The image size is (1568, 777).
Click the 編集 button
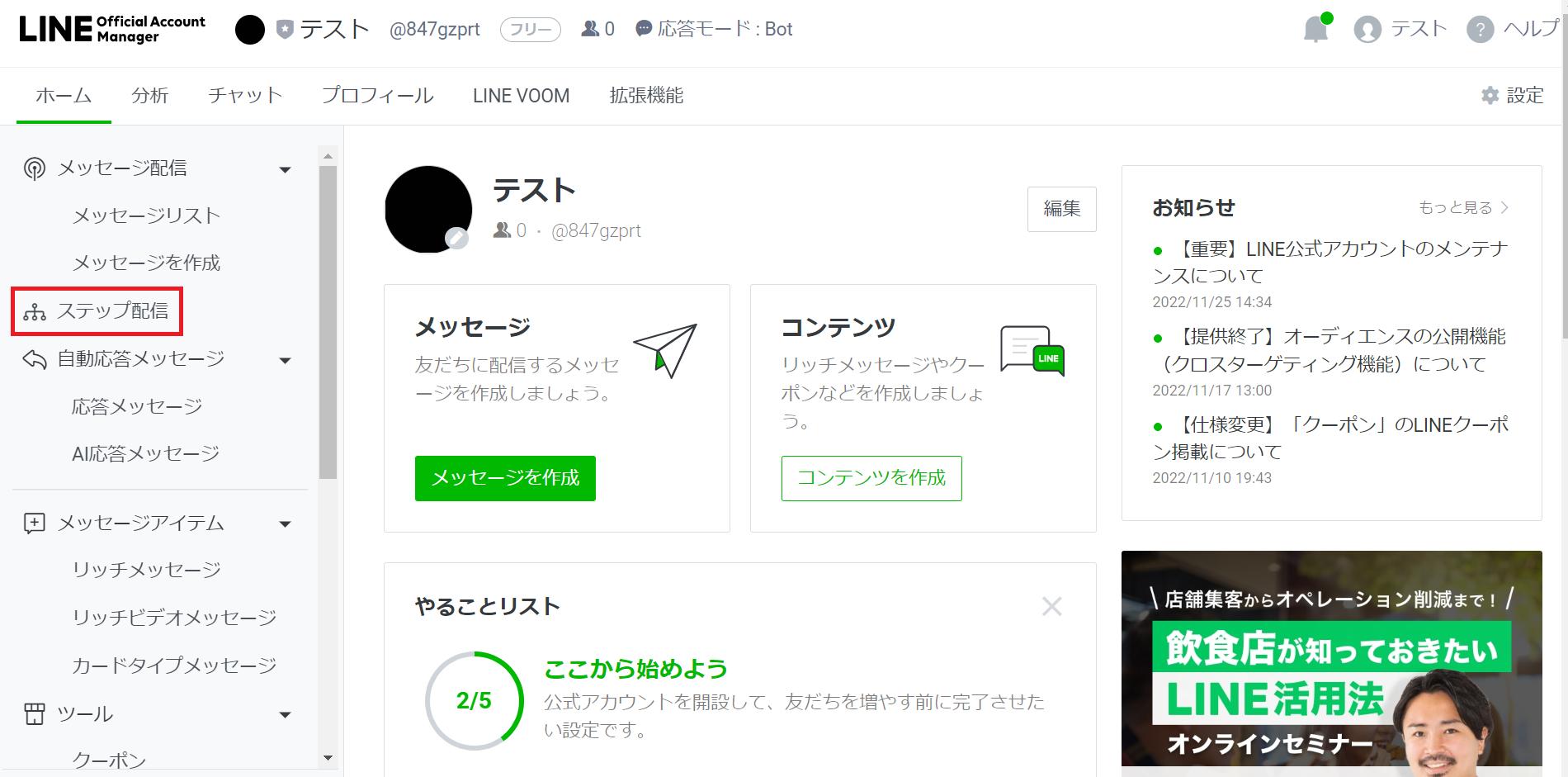[1062, 209]
